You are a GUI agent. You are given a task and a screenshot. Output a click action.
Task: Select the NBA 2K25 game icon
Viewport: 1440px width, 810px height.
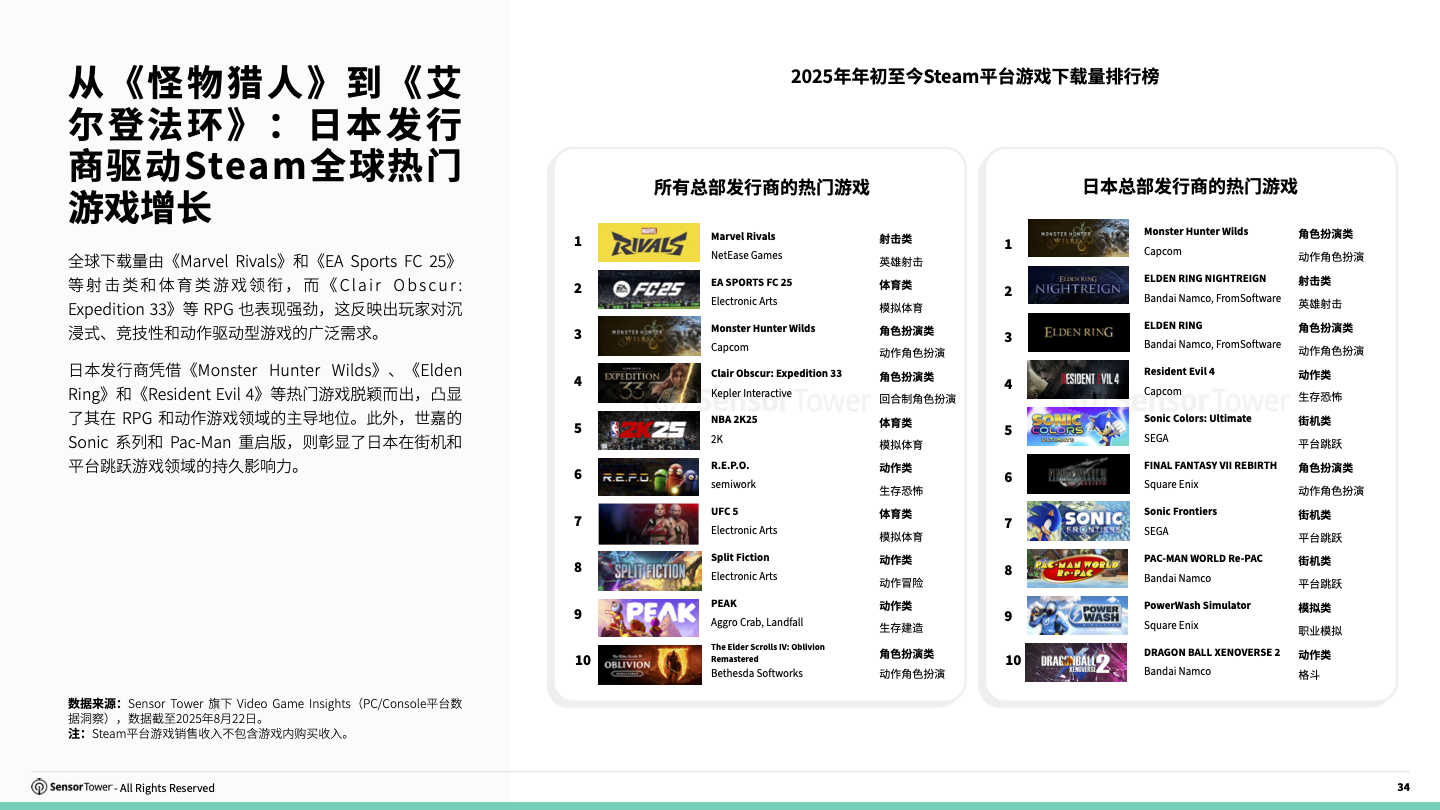[649, 430]
